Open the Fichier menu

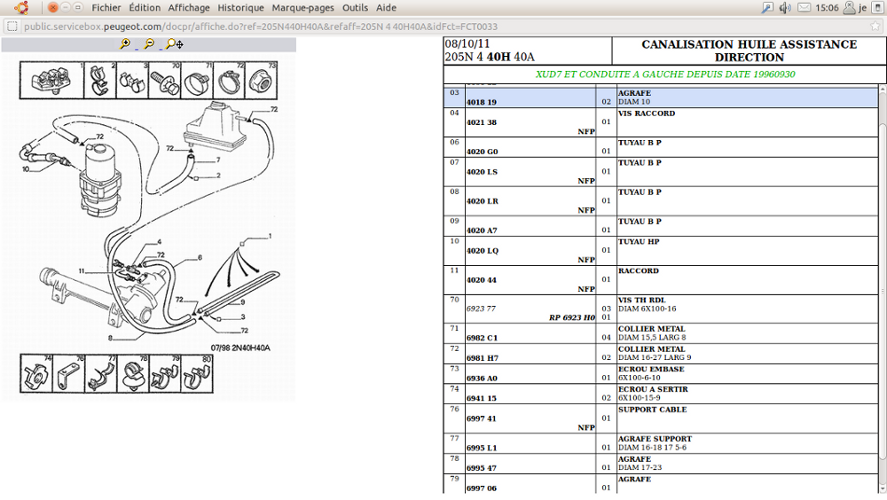(x=105, y=7)
